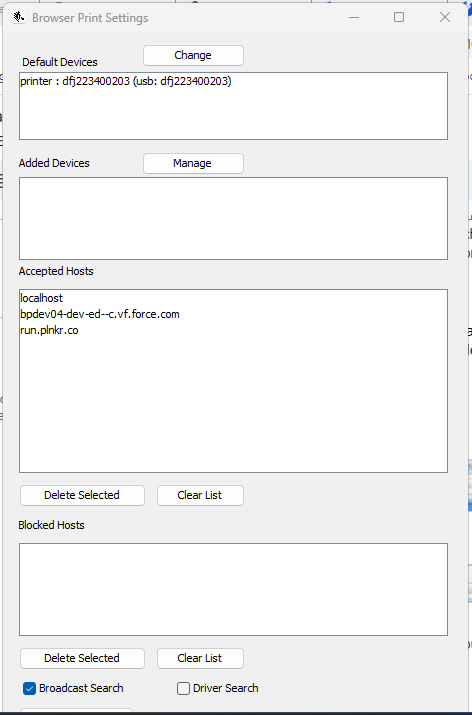This screenshot has height=715, width=472.
Task: Click Clear List under Accepted Hosts
Action: point(200,495)
